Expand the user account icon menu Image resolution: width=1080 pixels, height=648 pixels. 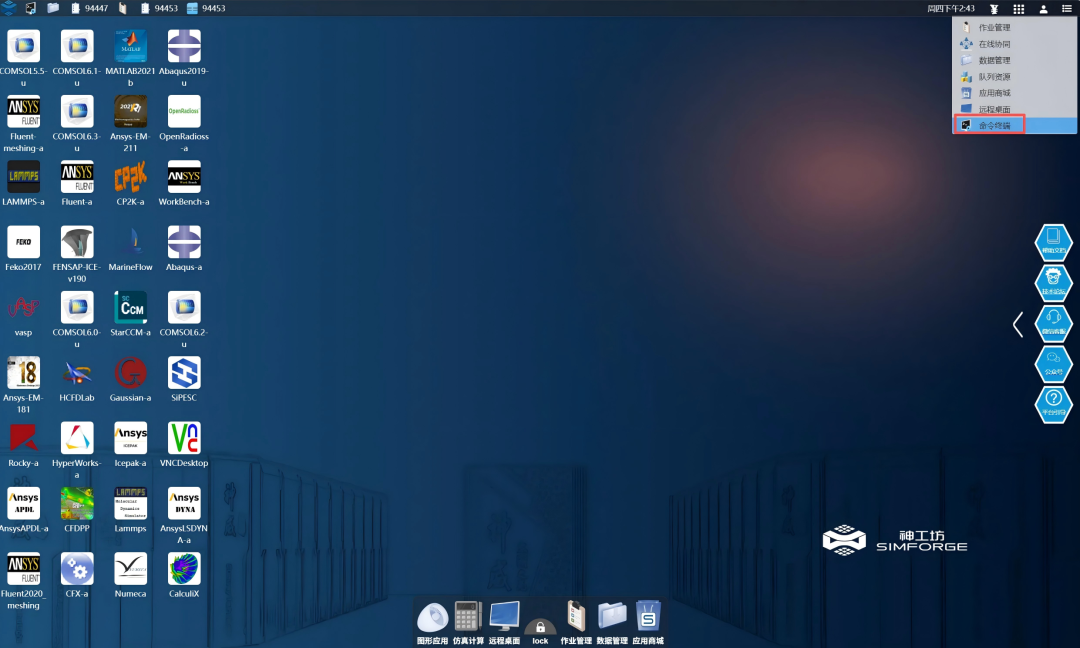[1043, 8]
